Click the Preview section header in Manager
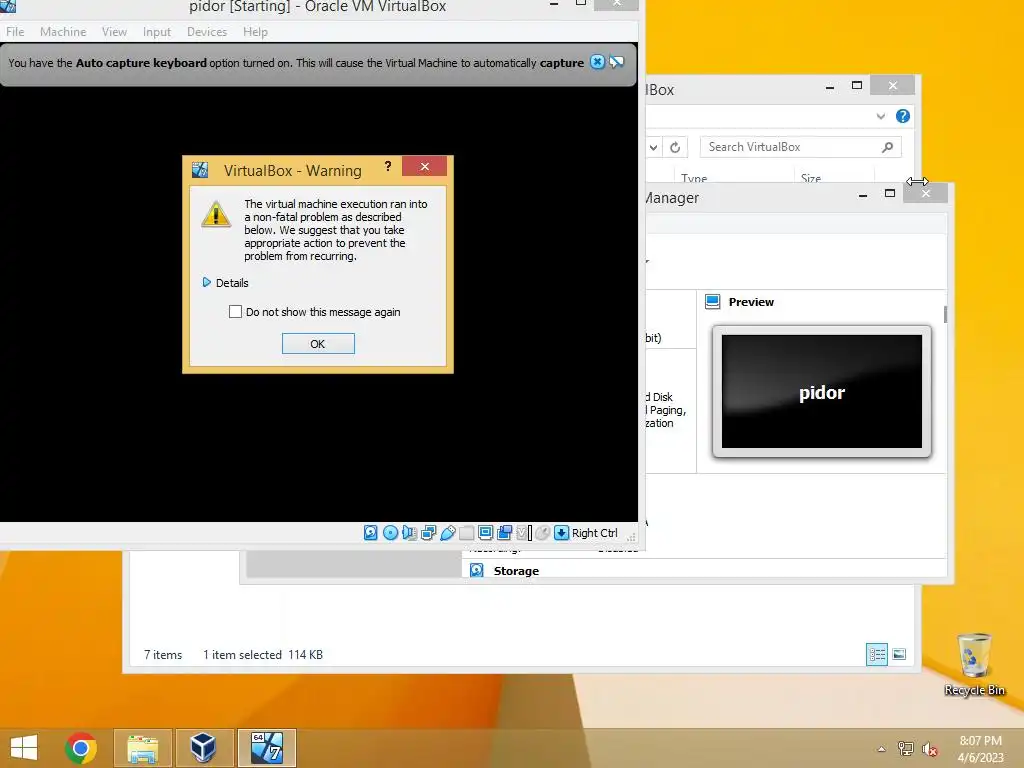Screen dimensions: 1024x768 (751, 302)
